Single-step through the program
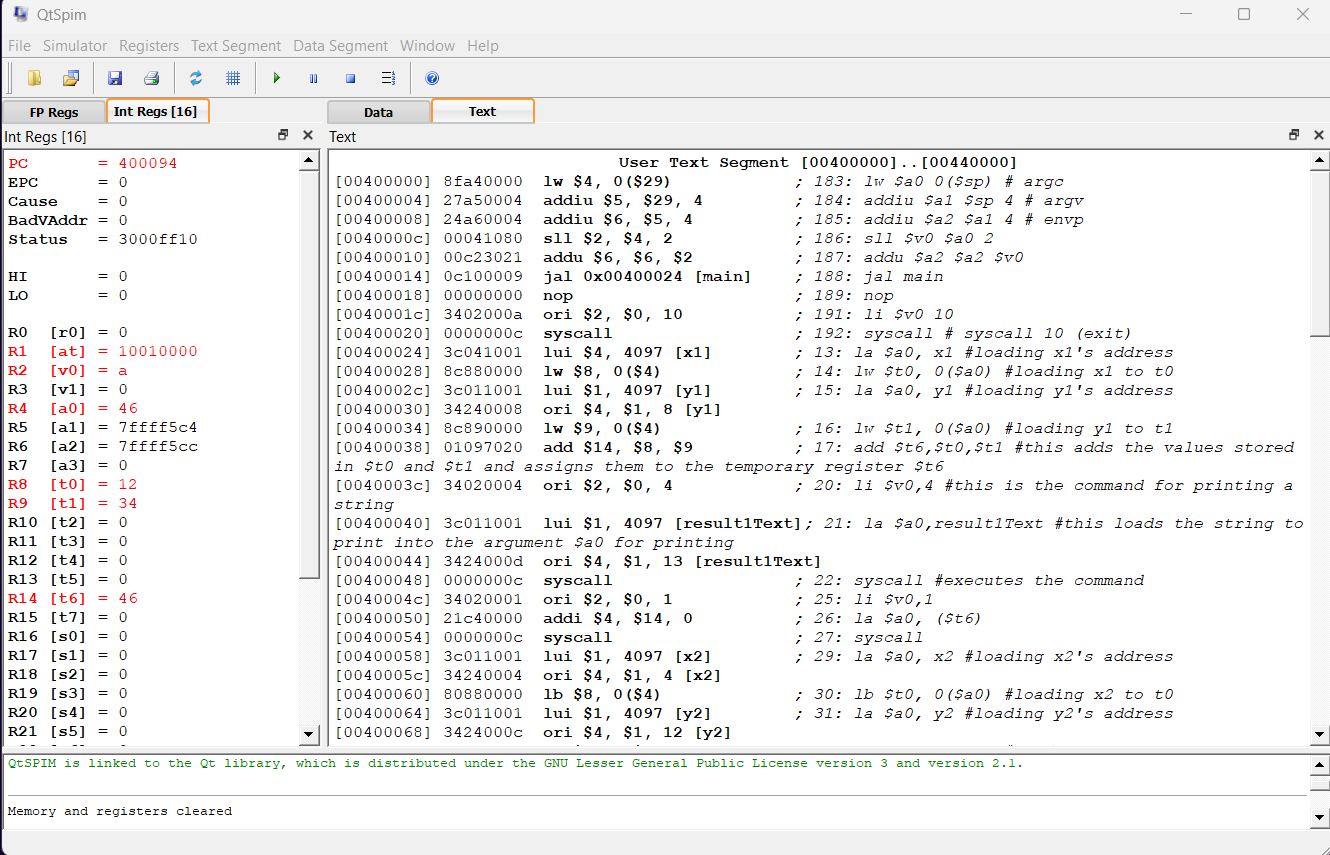 point(389,77)
